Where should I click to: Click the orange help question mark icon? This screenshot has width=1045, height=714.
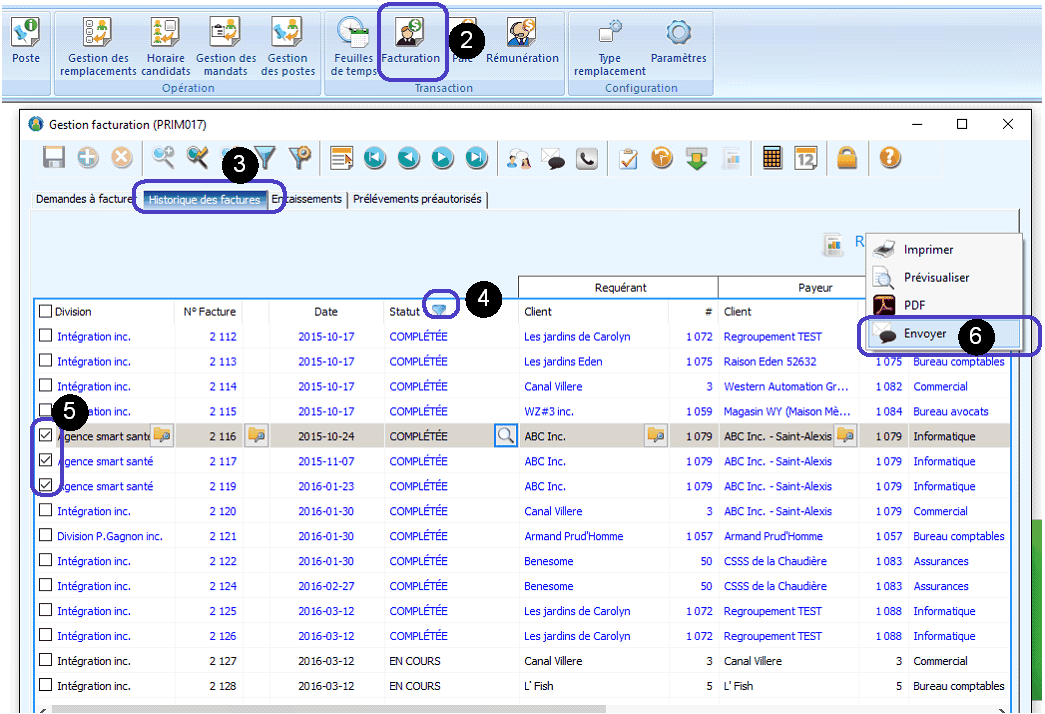pyautogui.click(x=889, y=158)
